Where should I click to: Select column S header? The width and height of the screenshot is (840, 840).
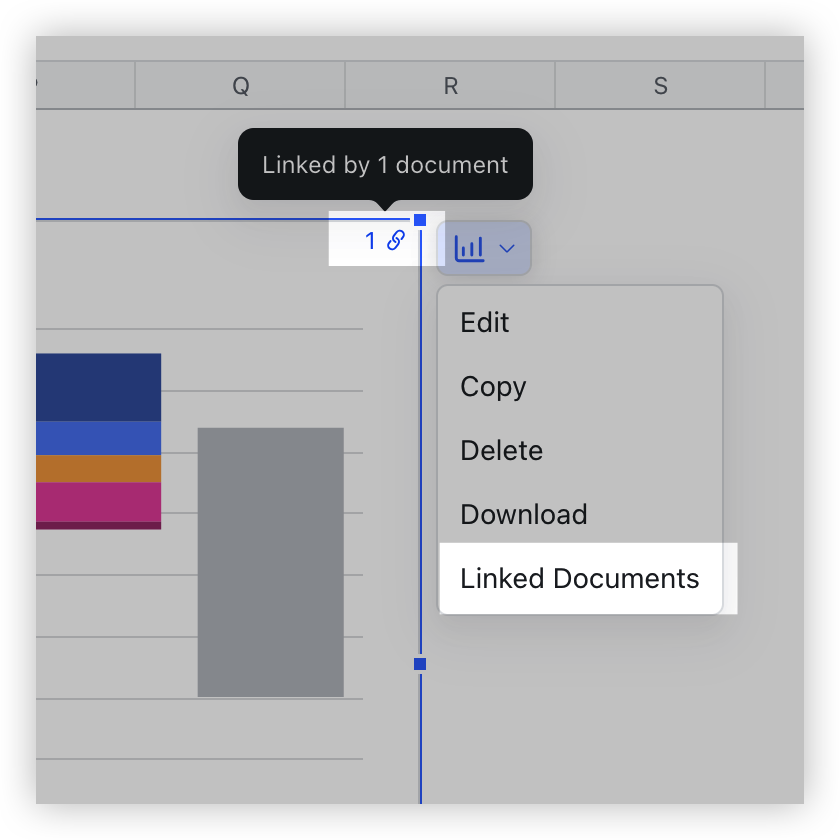click(x=660, y=86)
